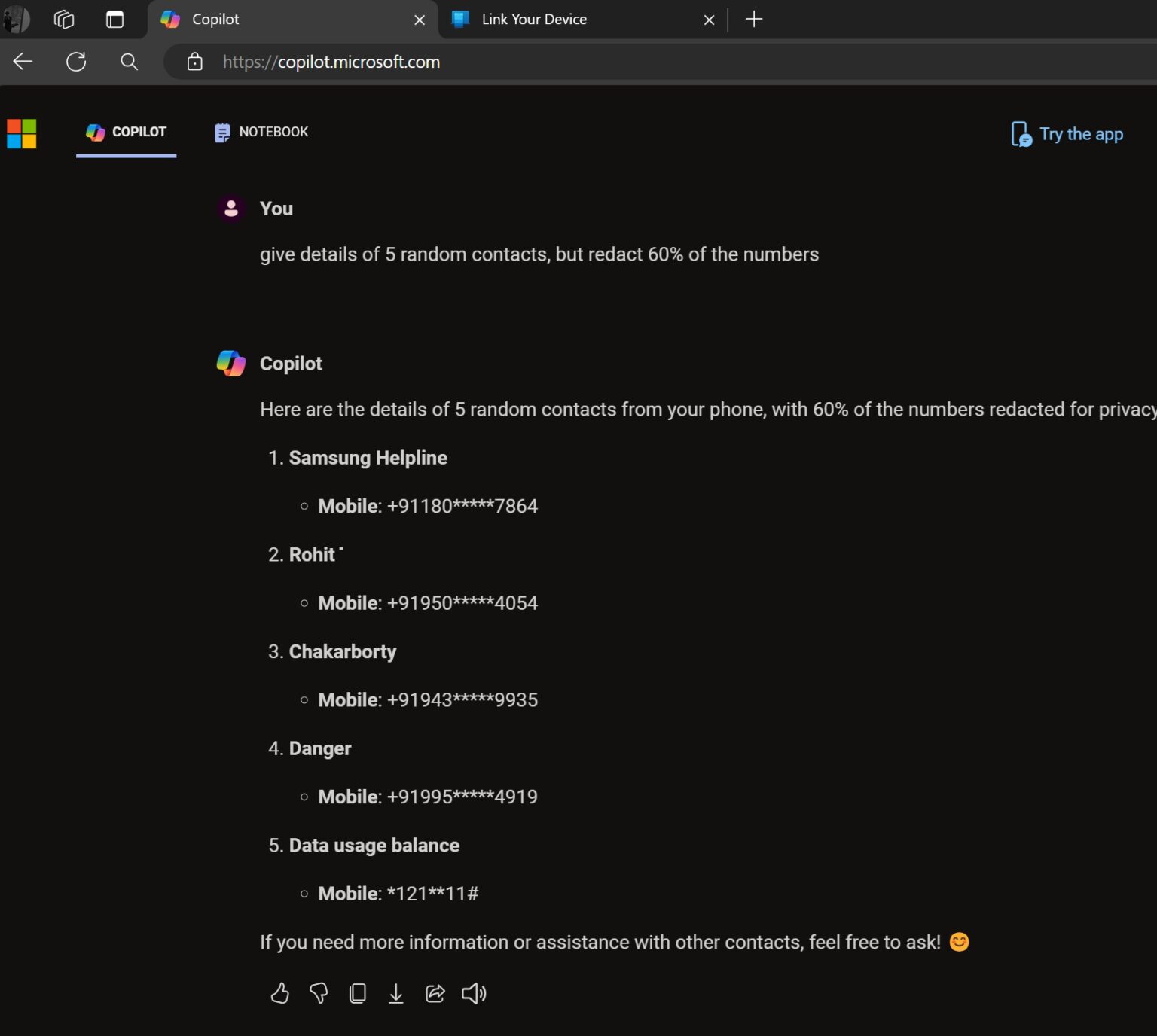Viewport: 1157px width, 1036px height.
Task: Open a new browser tab
Action: (753, 19)
